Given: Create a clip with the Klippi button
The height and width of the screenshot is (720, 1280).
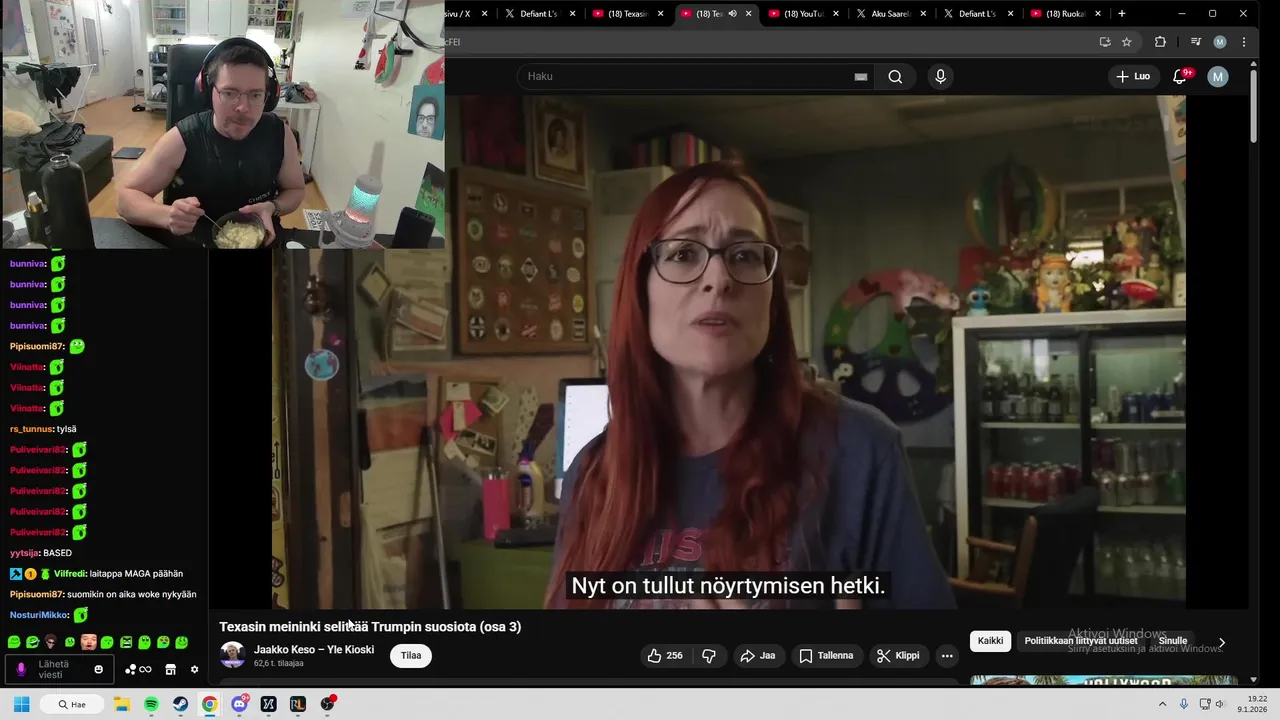Looking at the screenshot, I should [x=898, y=656].
